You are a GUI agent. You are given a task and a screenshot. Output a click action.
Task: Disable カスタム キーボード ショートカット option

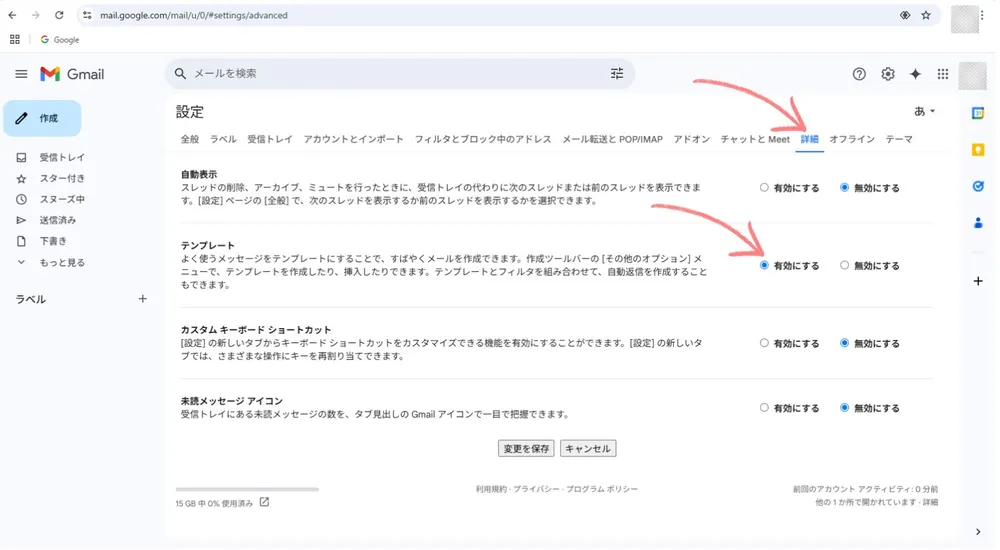tap(844, 343)
